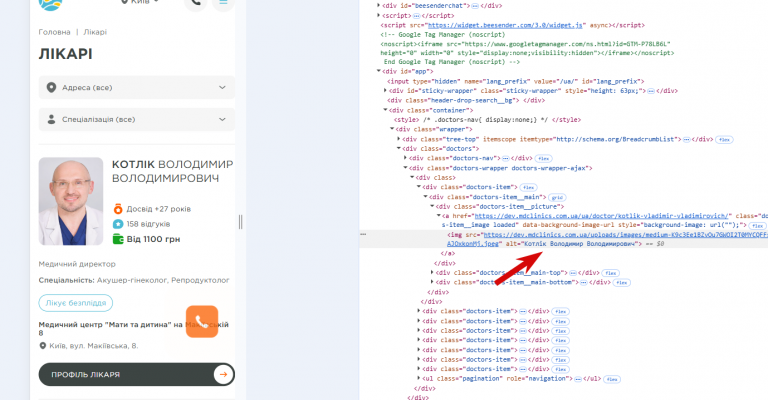
Task: Click the orange arrow circle on ПРОФІЛЬ ЛІКАРЯ
Action: coord(223,375)
